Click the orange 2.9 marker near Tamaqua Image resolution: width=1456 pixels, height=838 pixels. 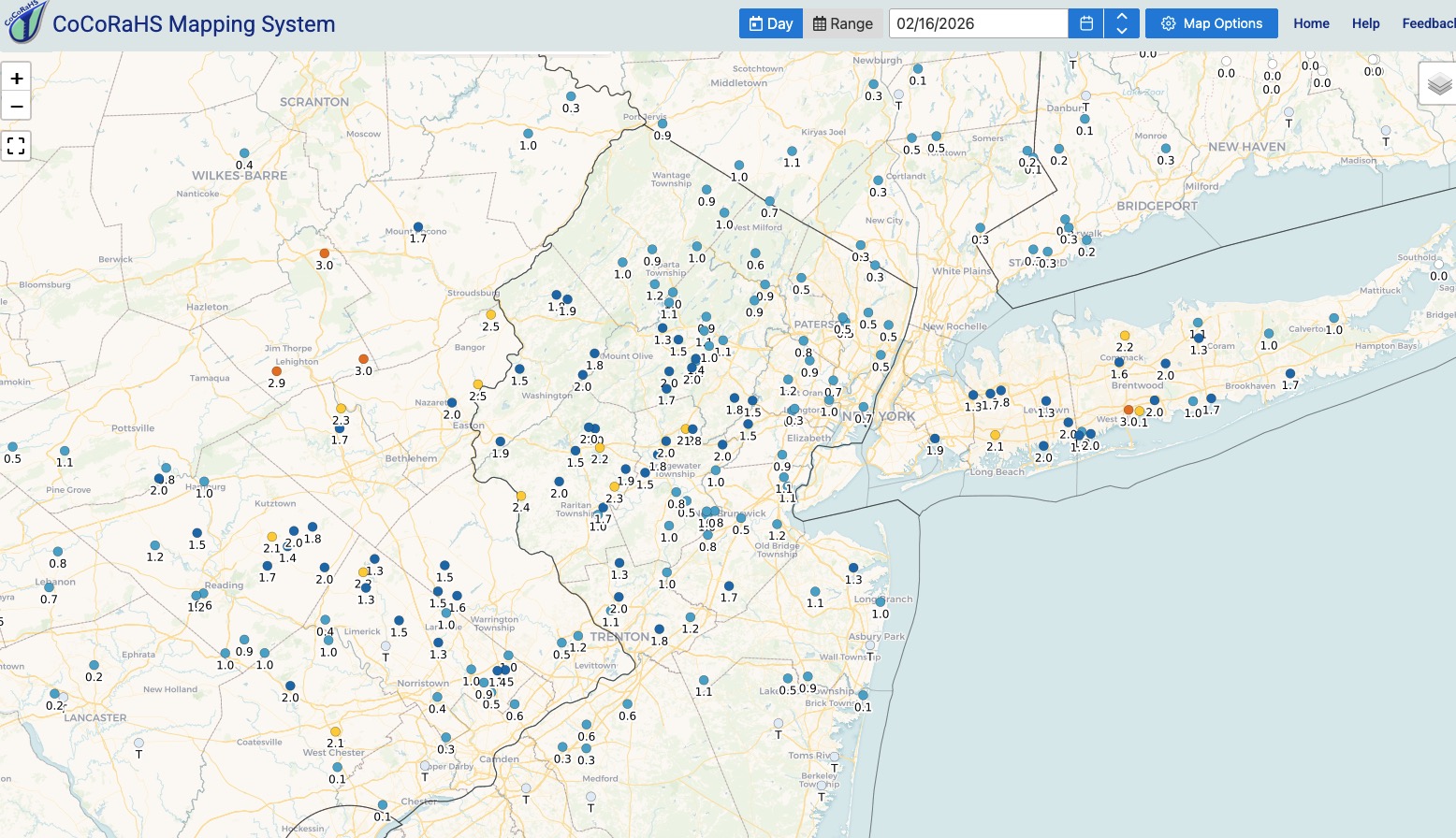coord(276,371)
